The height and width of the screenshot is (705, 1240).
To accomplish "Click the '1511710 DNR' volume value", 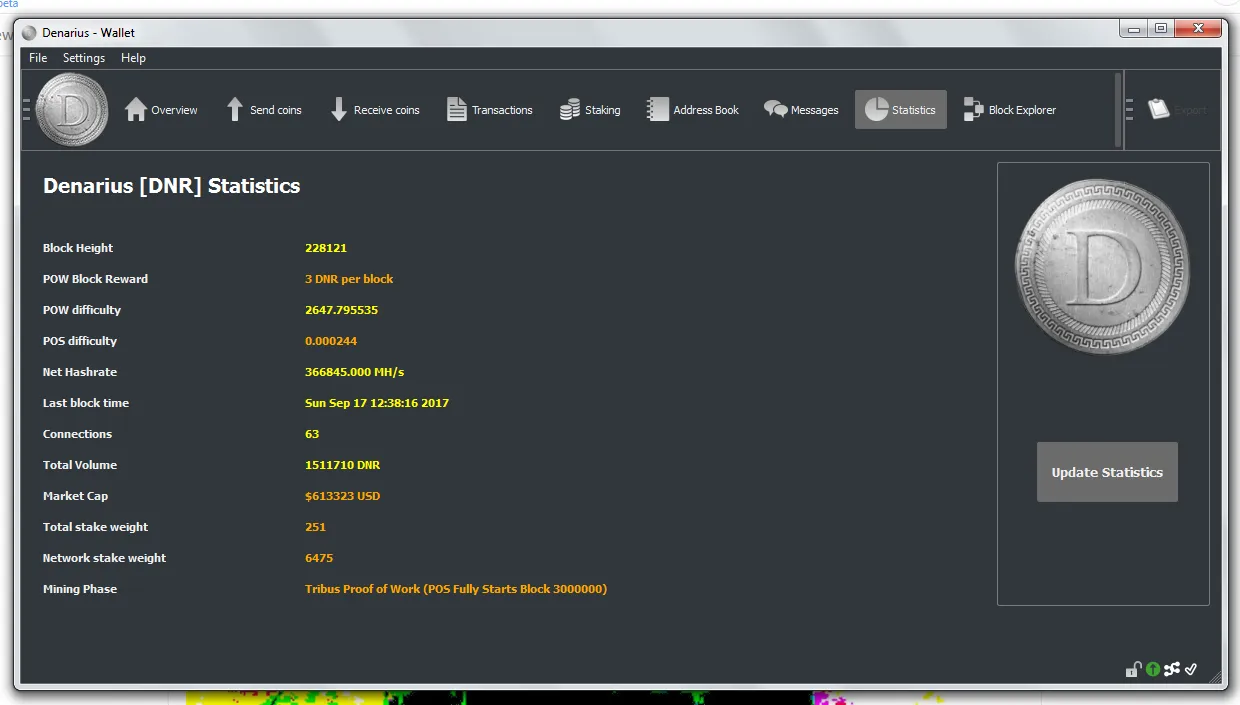I will [x=342, y=465].
